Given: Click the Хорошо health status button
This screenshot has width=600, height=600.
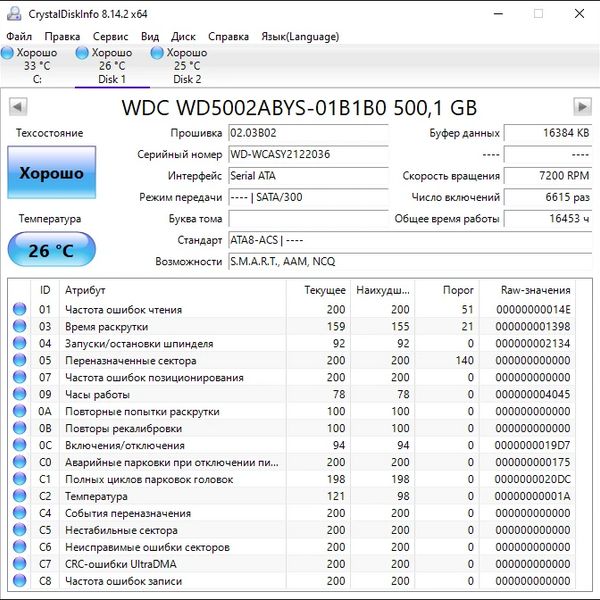Looking at the screenshot, I should click(51, 173).
